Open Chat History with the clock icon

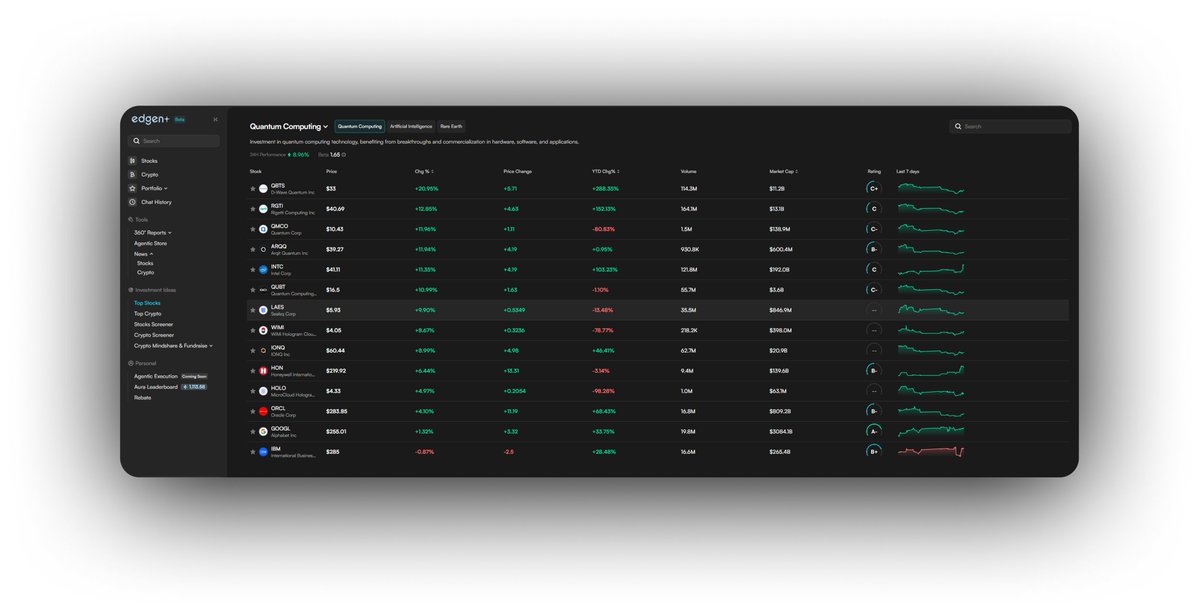click(x=132, y=202)
